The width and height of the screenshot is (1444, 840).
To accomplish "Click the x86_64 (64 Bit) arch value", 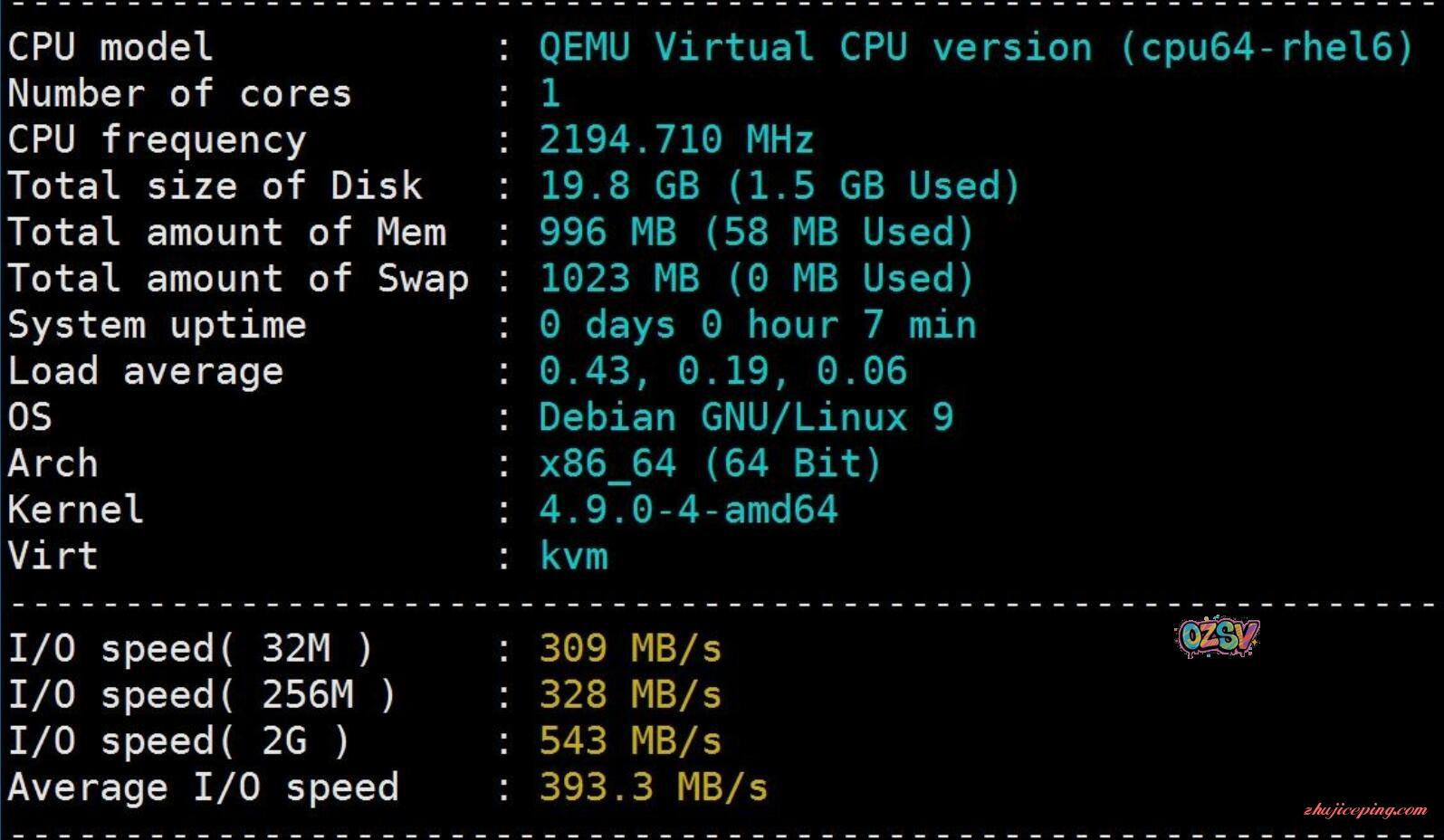I will click(710, 463).
